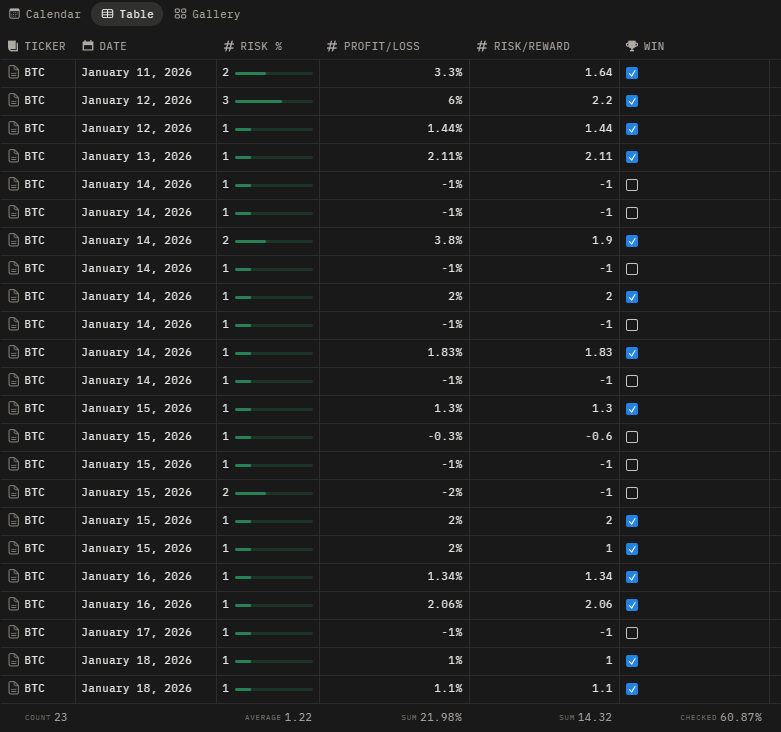The height and width of the screenshot is (732, 781).
Task: Select the '1.64' risk/reward cell
Action: [x=544, y=73]
